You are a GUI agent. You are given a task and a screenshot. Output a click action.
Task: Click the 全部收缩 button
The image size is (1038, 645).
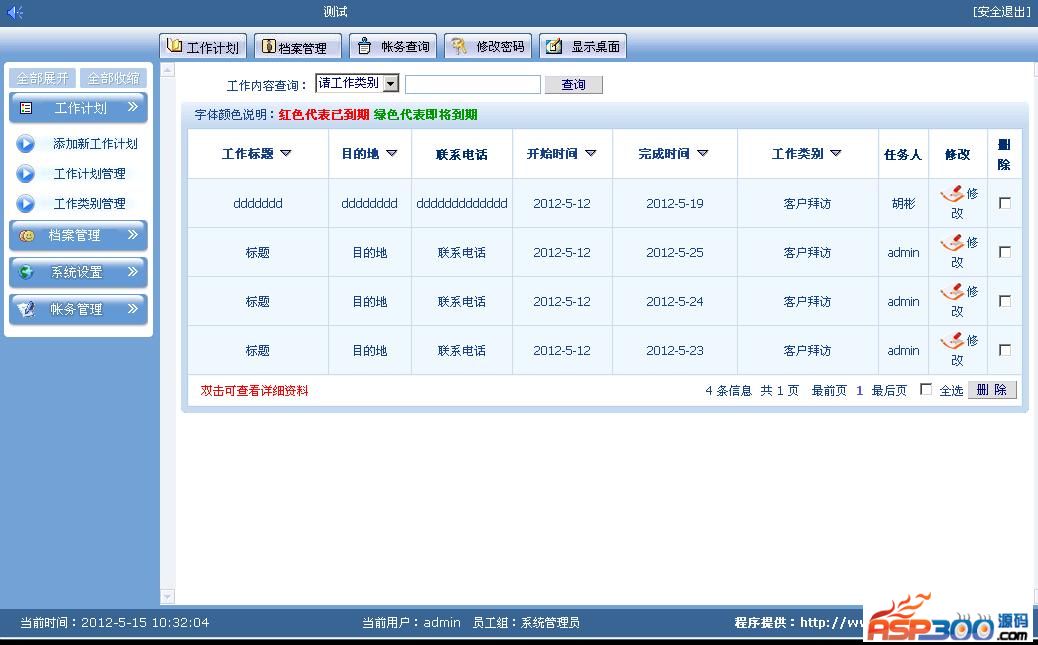113,78
